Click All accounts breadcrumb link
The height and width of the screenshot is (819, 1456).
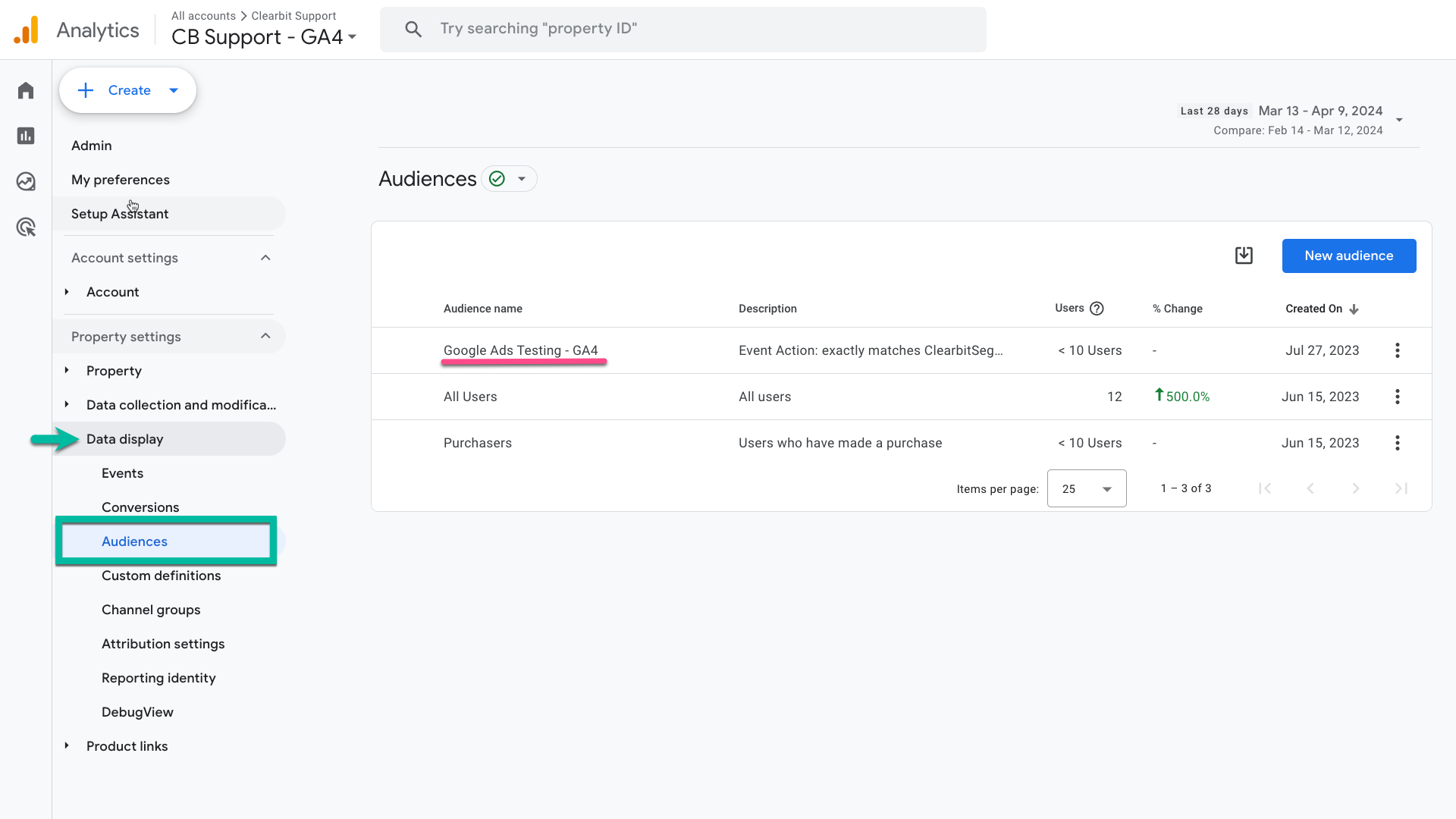tap(203, 16)
